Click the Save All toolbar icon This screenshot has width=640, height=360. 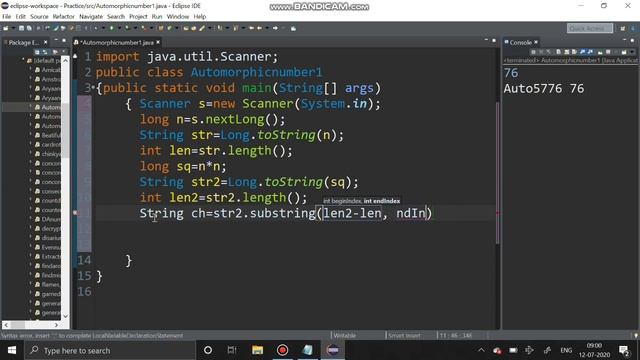(x=29, y=28)
